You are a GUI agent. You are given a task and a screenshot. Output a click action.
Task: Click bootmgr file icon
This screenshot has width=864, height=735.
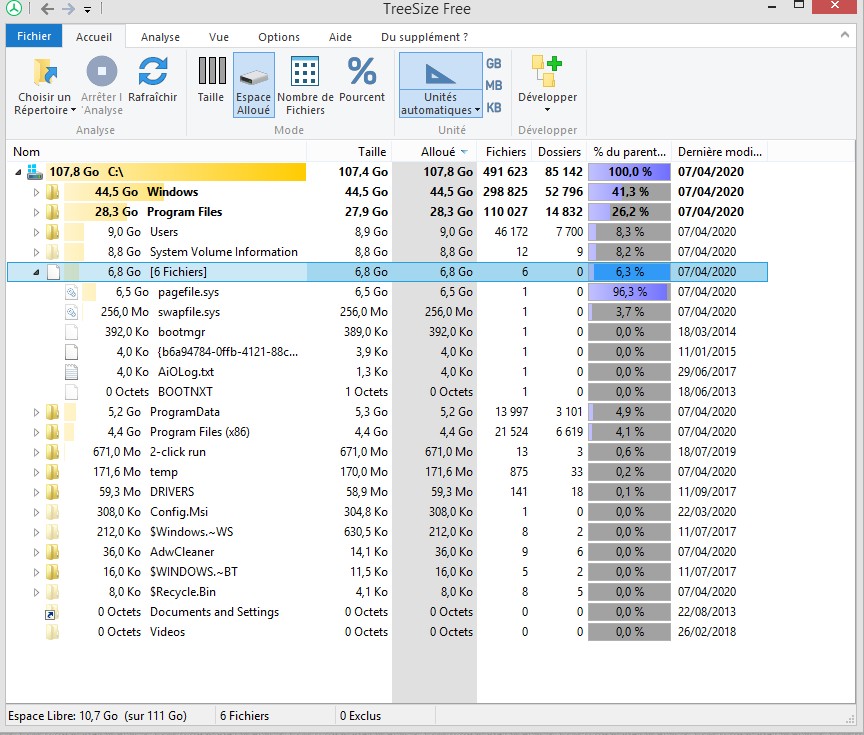pyautogui.click(x=72, y=332)
